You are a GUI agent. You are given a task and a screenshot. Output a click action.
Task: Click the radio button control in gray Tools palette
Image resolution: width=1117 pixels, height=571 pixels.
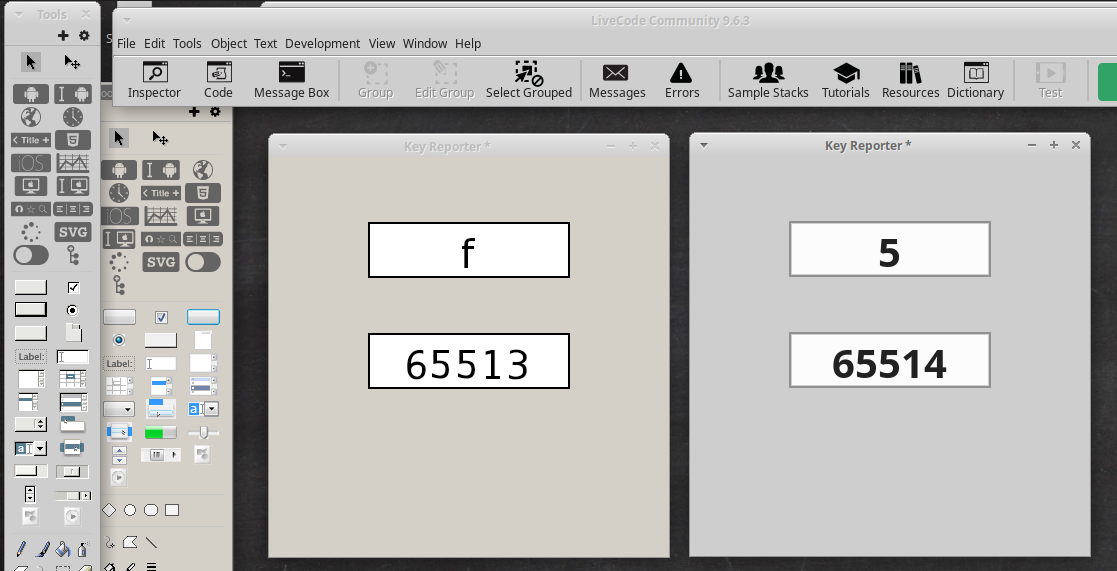[x=72, y=310]
